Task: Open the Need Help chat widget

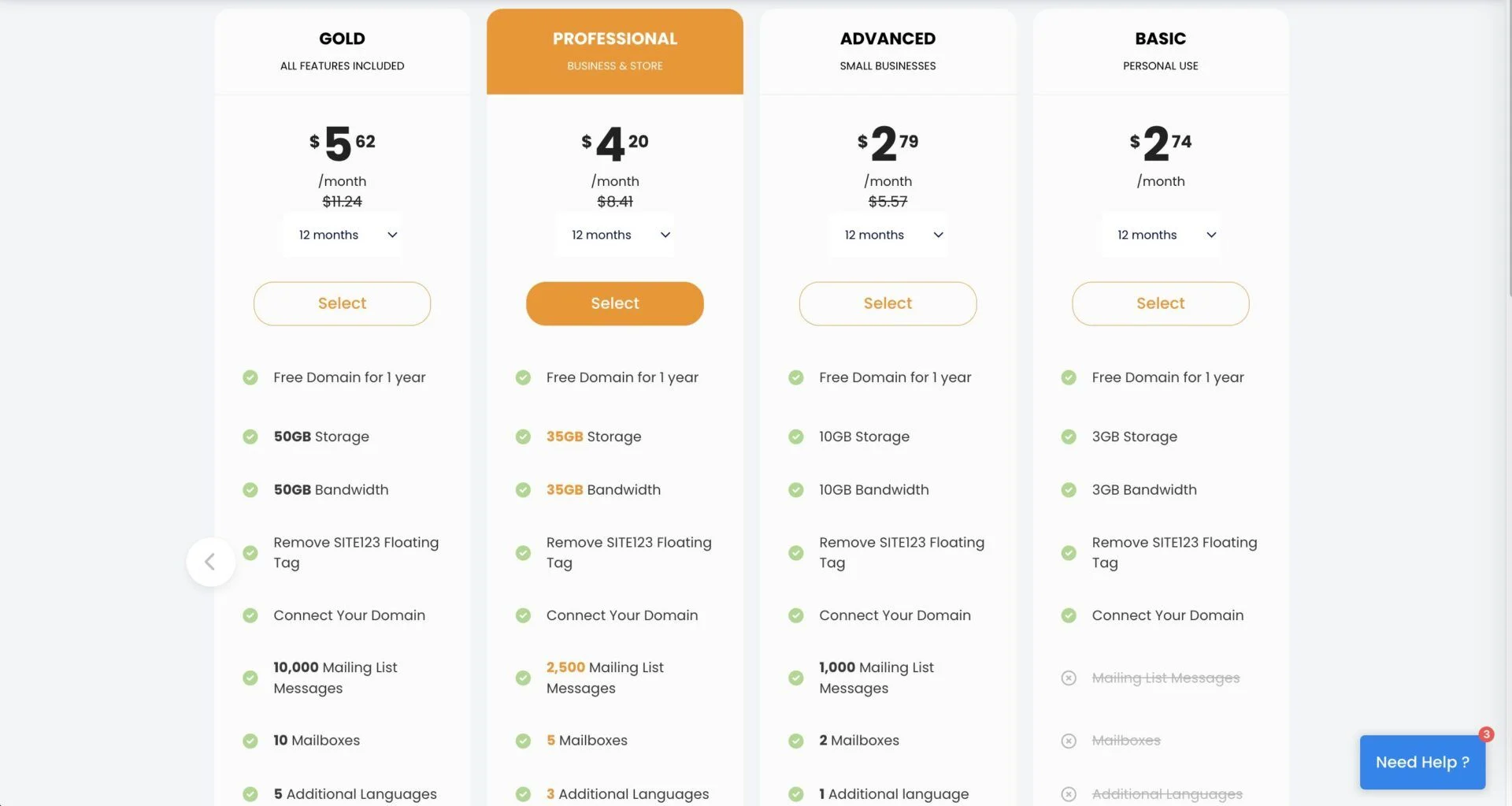Action: coord(1422,762)
